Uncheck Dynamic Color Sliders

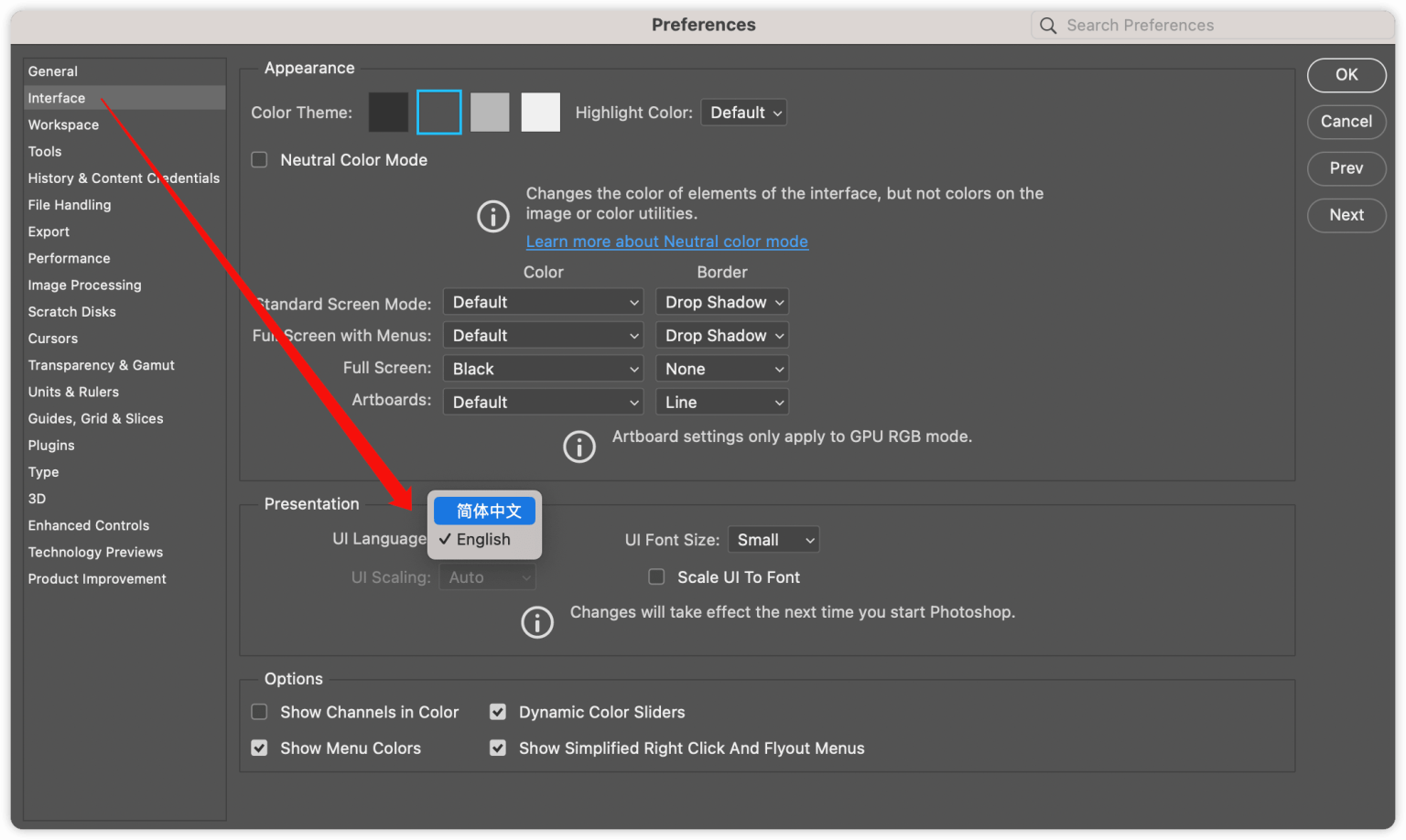click(x=498, y=712)
